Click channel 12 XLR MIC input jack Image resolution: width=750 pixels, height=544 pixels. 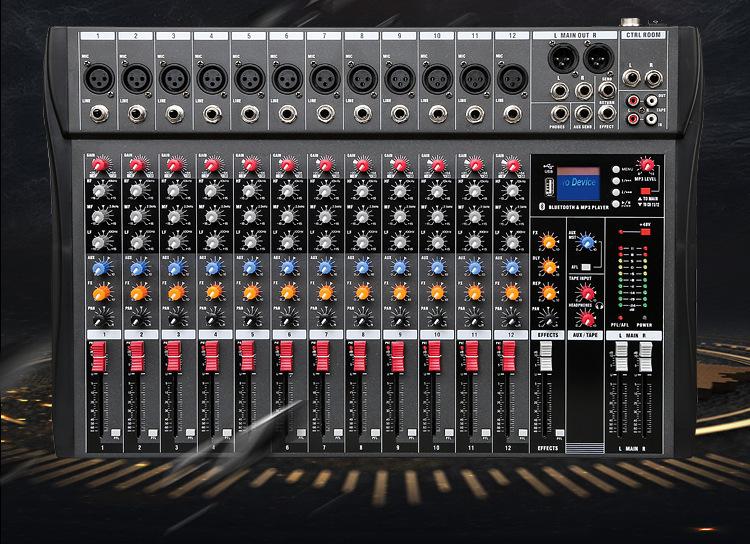click(x=513, y=76)
